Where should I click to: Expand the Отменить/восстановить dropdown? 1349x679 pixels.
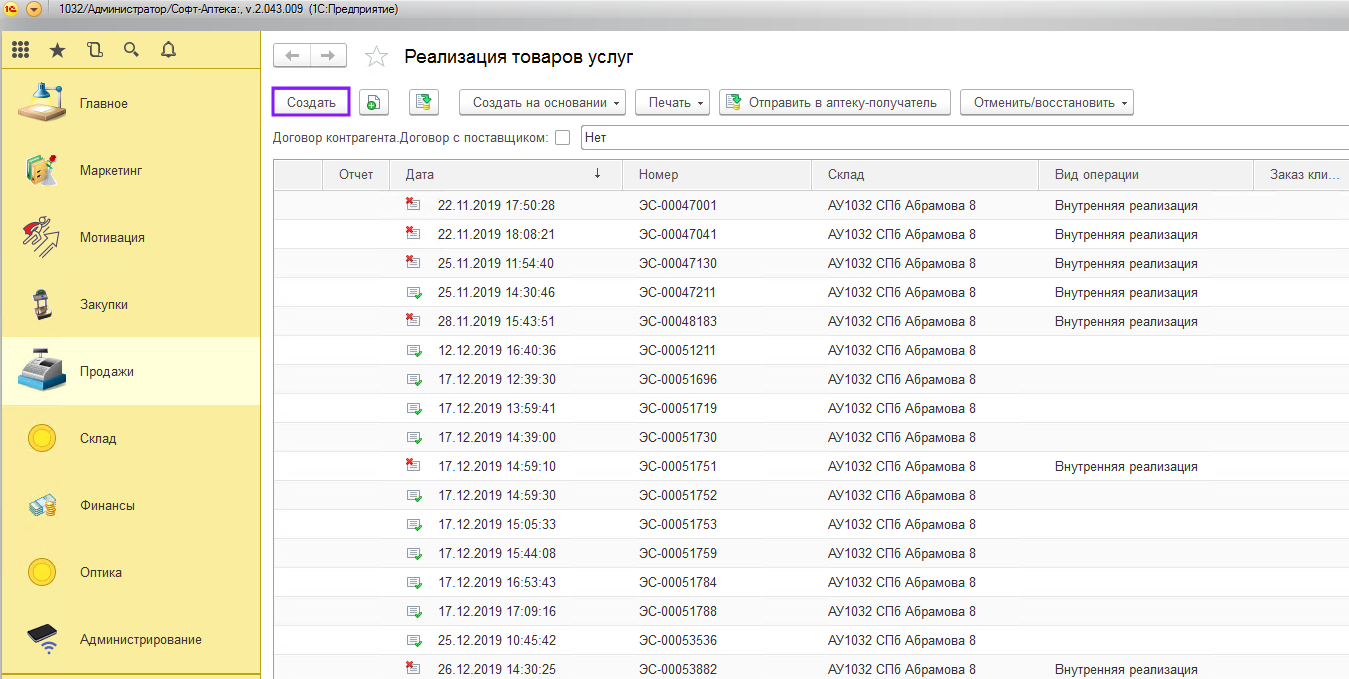1046,102
